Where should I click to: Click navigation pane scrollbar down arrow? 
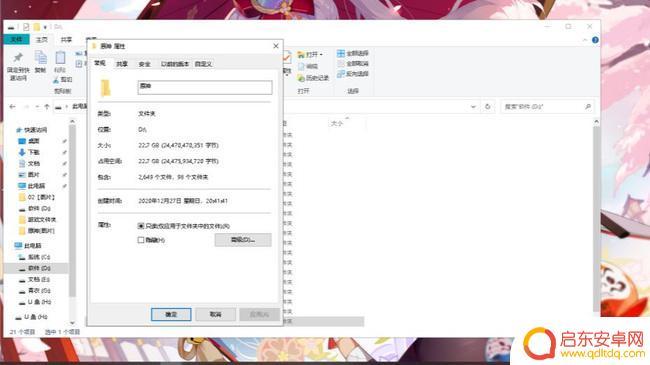72,323
